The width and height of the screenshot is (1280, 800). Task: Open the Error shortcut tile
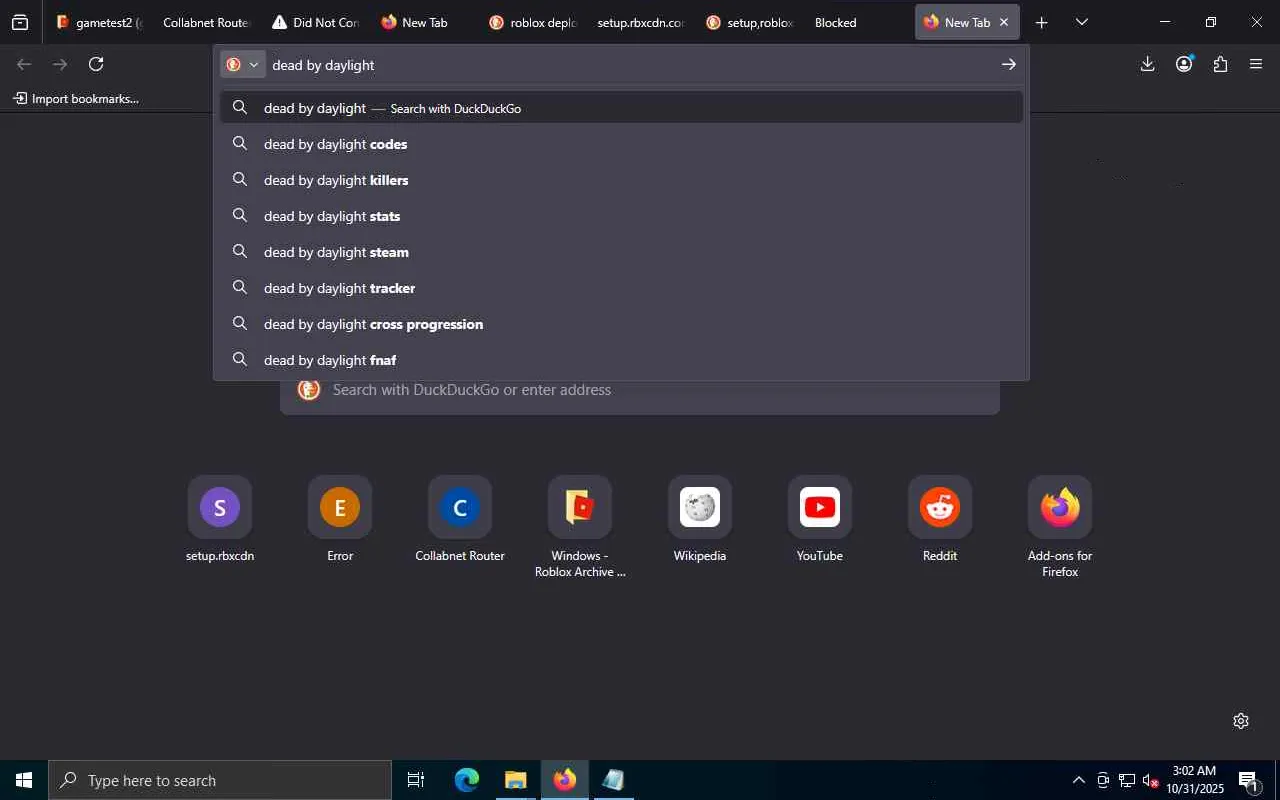(340, 520)
